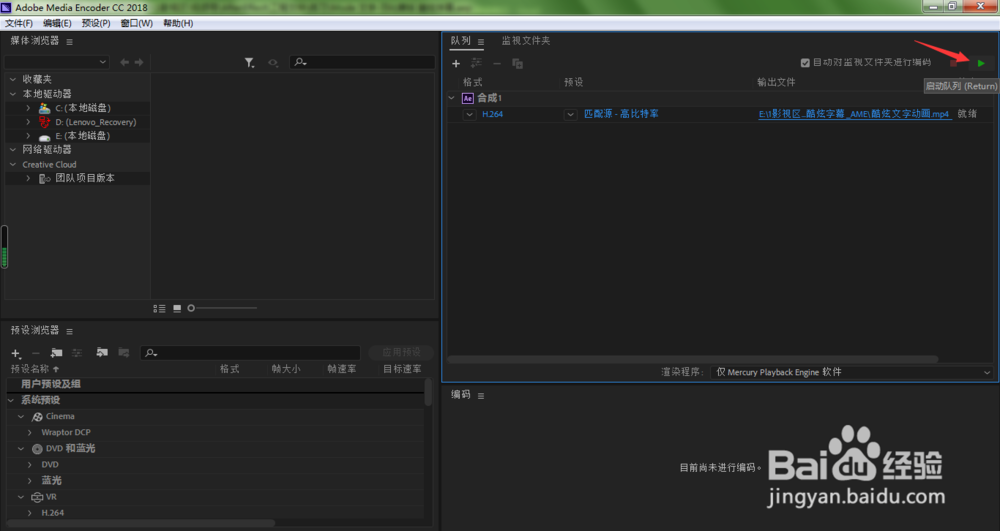The width and height of the screenshot is (1000, 531).
Task: Start the queue with the green play button
Action: 981,63
